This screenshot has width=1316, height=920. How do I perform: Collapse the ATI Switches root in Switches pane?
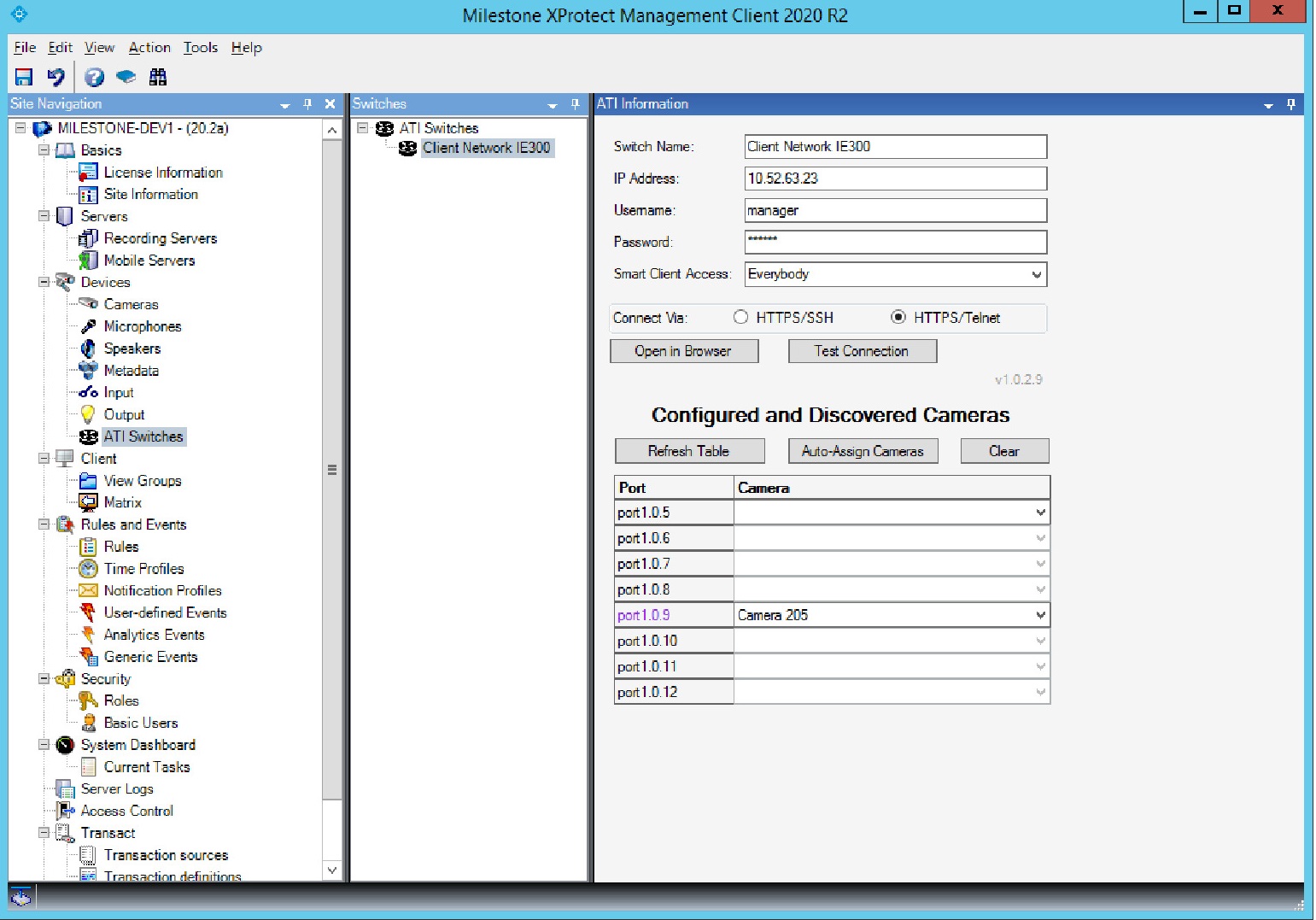(362, 128)
